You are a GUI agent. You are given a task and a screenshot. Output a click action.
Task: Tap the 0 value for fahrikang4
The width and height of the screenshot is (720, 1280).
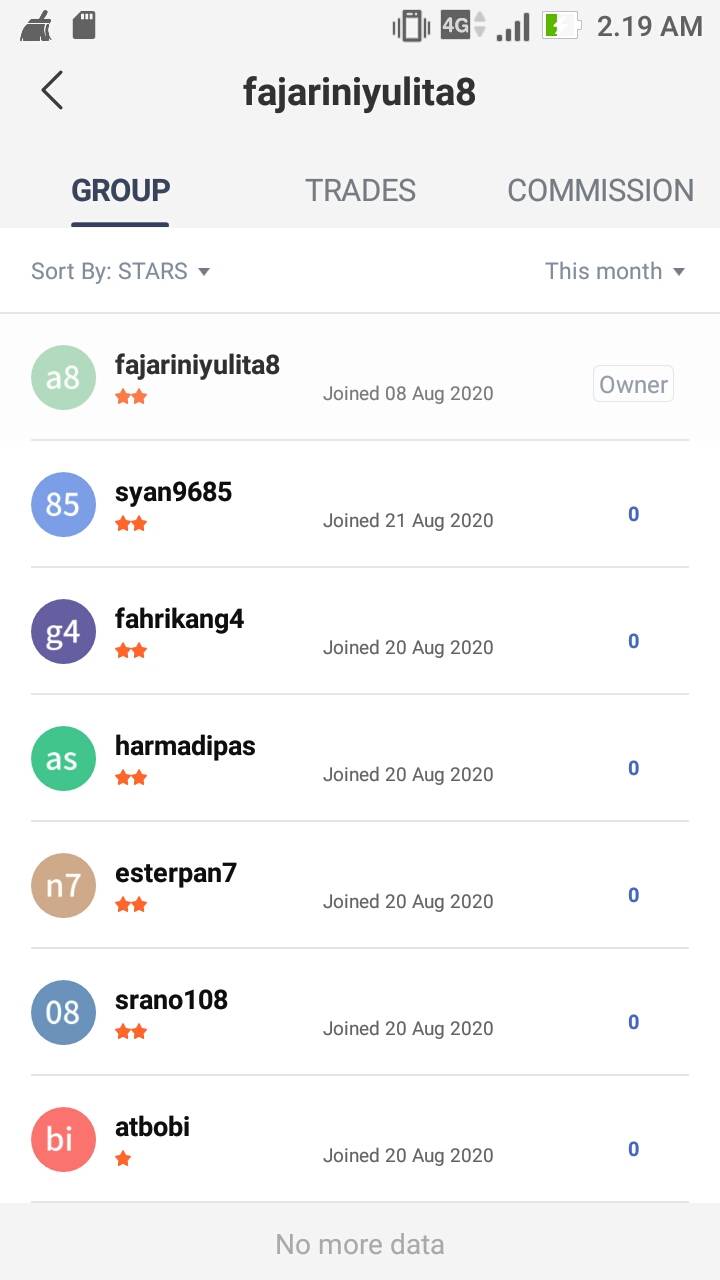click(633, 641)
